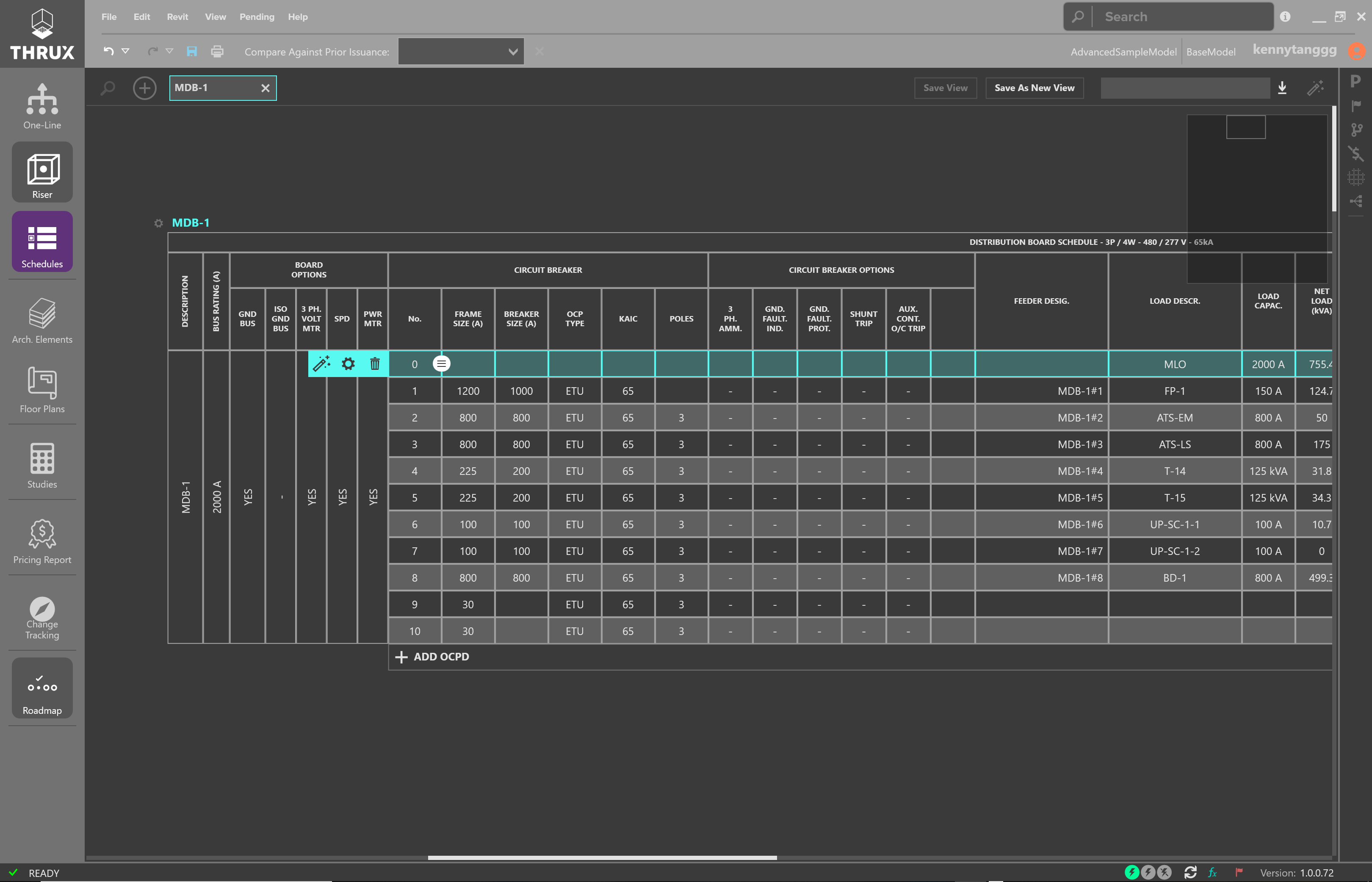Click the Save View button
This screenshot has height=882, width=1372.
click(945, 88)
